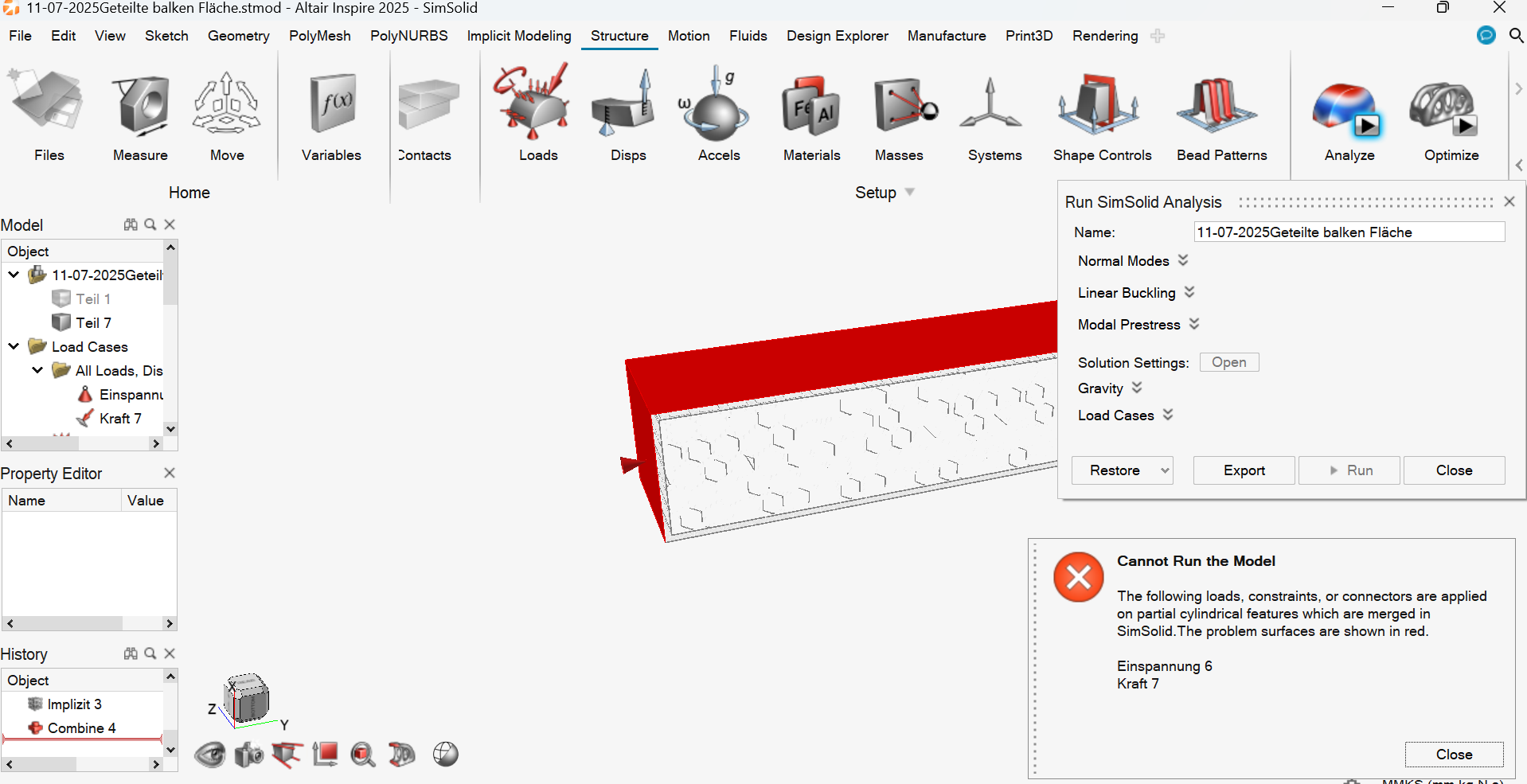The width and height of the screenshot is (1527, 784).
Task: Click the magnifier icon in Model panel
Action: coord(150,224)
